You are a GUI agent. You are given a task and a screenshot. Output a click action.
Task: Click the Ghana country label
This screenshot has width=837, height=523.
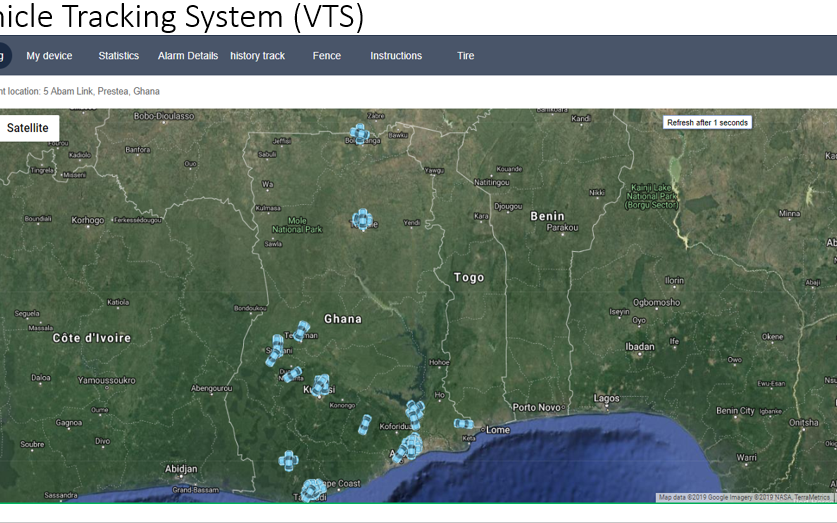pyautogui.click(x=343, y=319)
